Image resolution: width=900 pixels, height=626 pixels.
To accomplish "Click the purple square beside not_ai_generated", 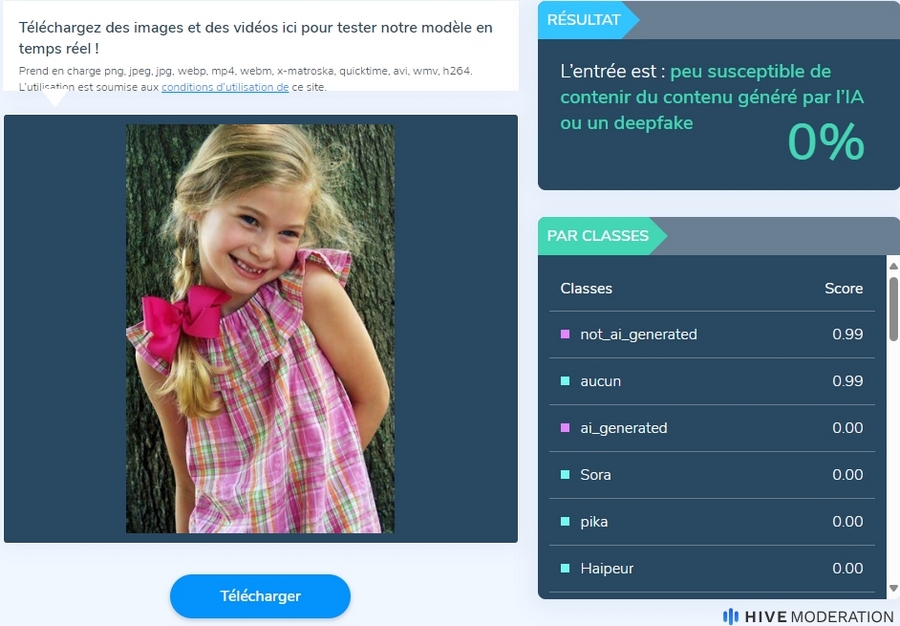I will [x=565, y=334].
